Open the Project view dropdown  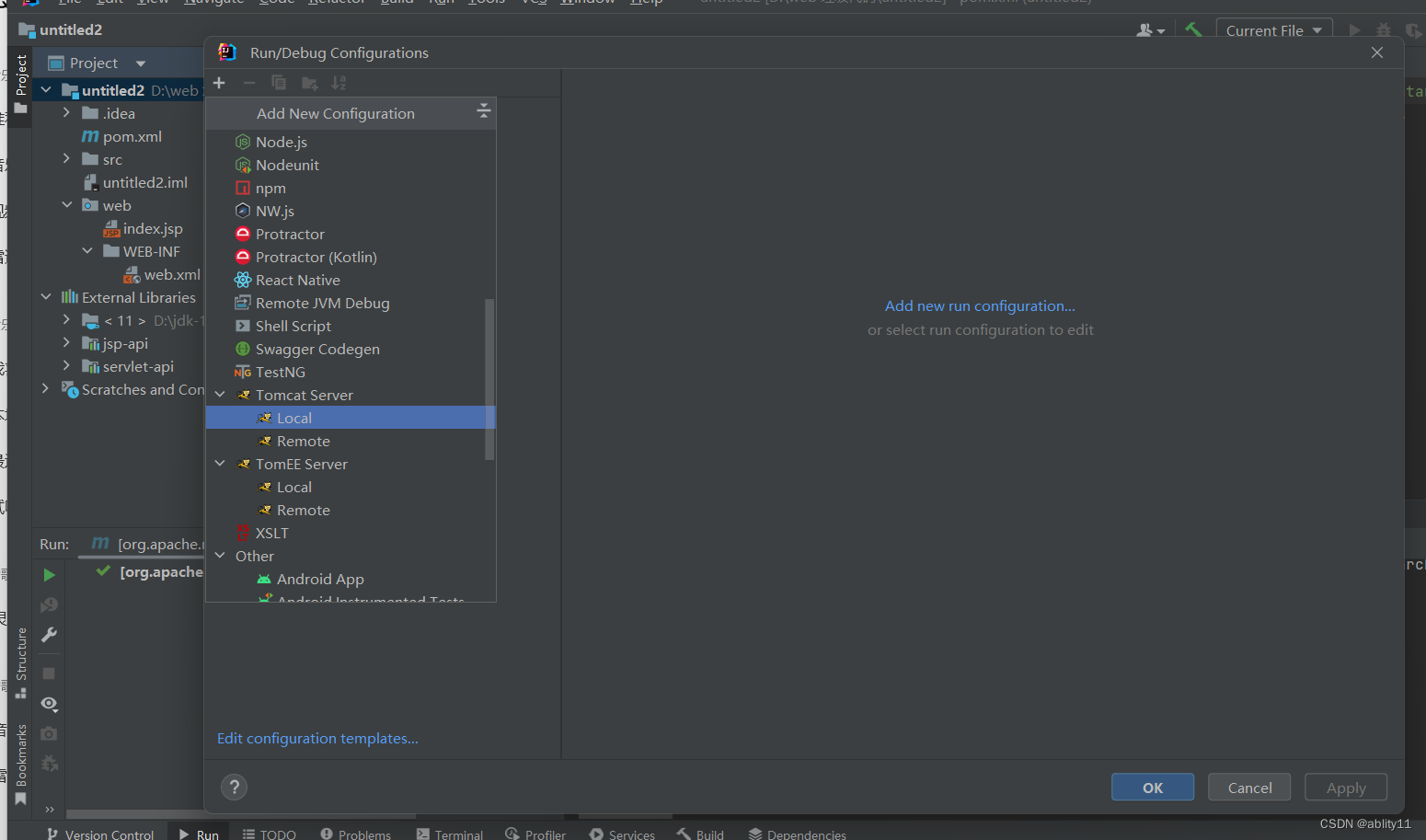tap(141, 63)
